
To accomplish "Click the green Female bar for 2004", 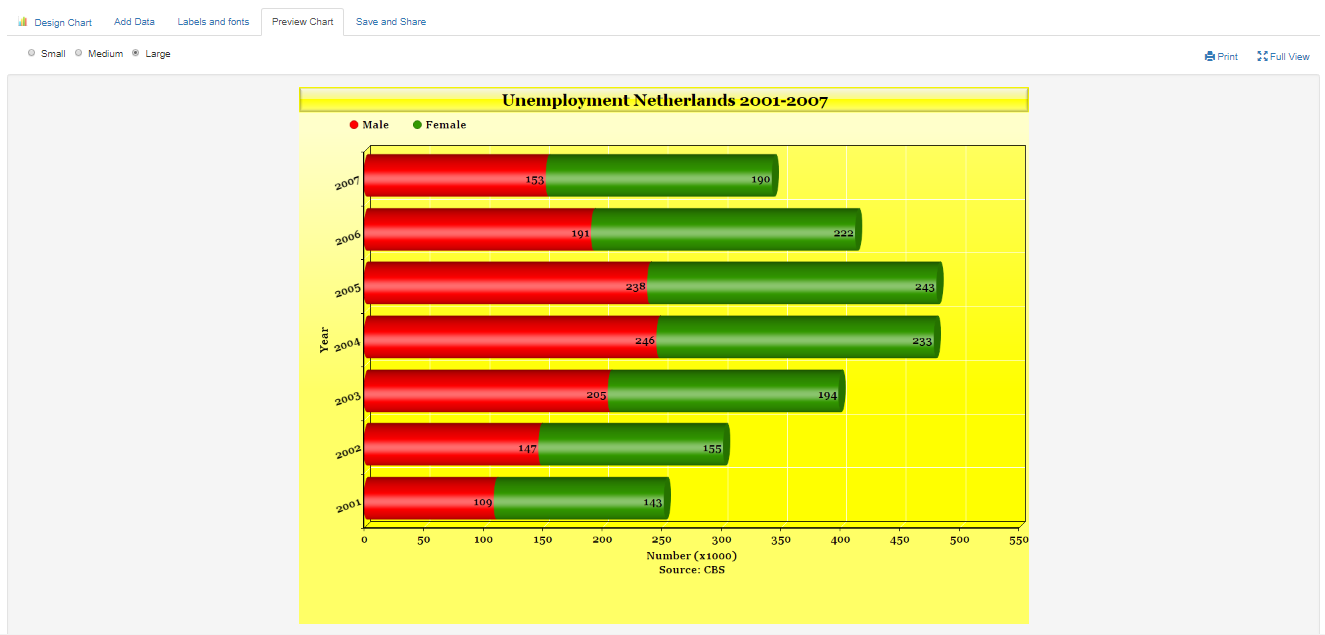I will (798, 337).
